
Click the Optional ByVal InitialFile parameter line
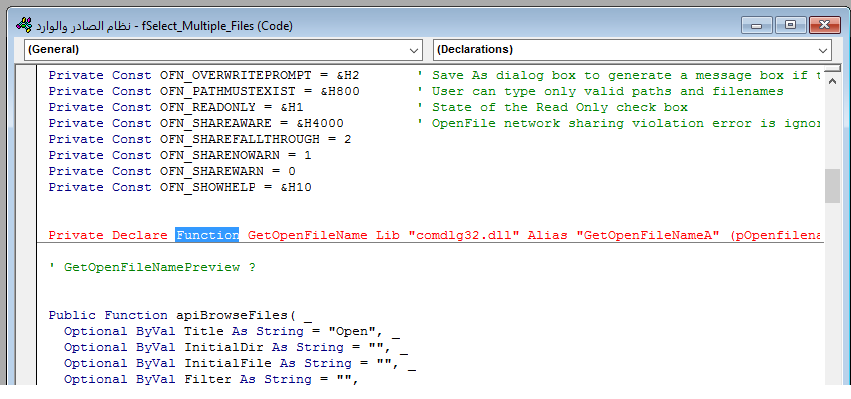pyautogui.click(x=239, y=363)
